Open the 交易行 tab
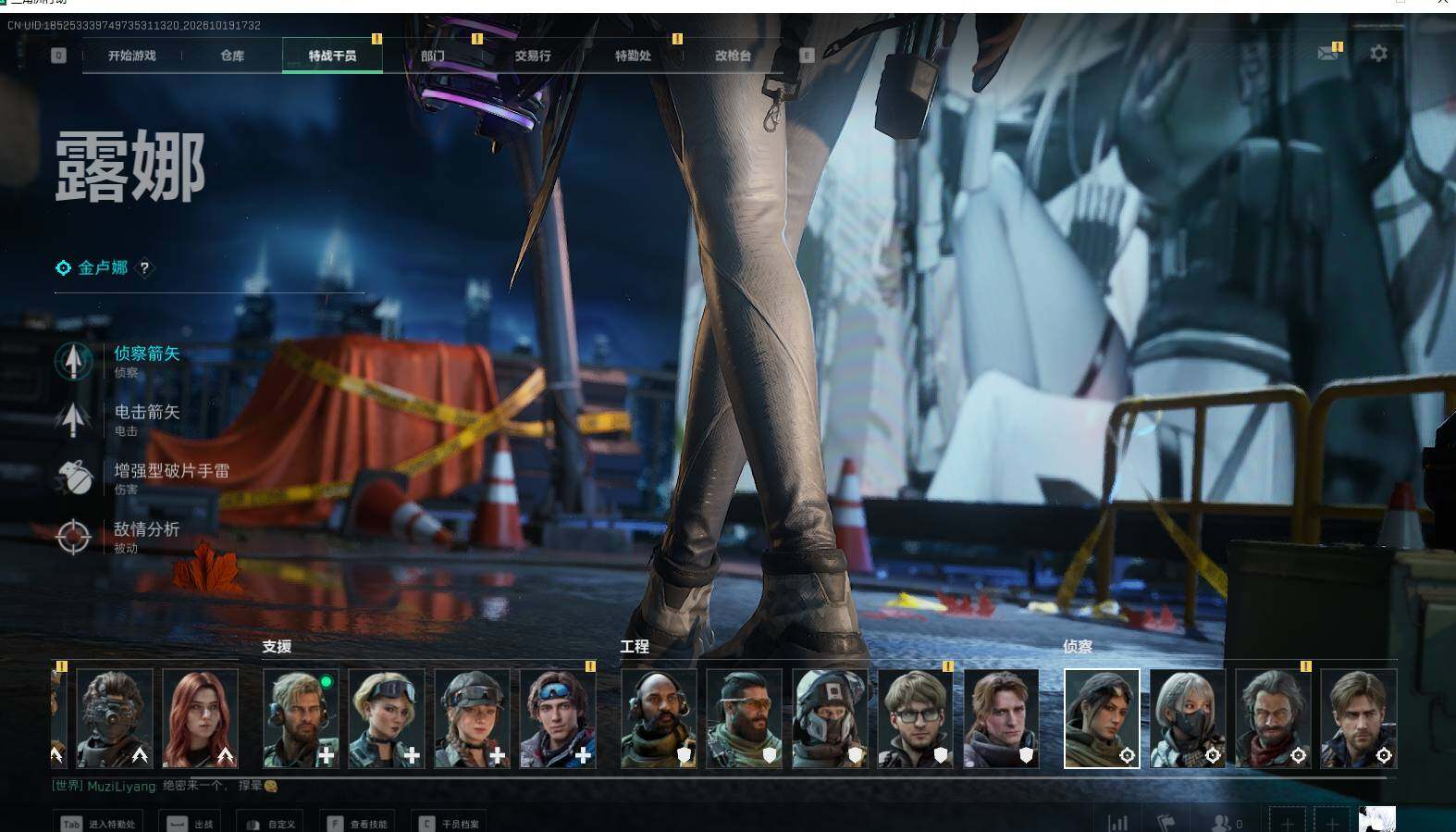 (x=533, y=56)
